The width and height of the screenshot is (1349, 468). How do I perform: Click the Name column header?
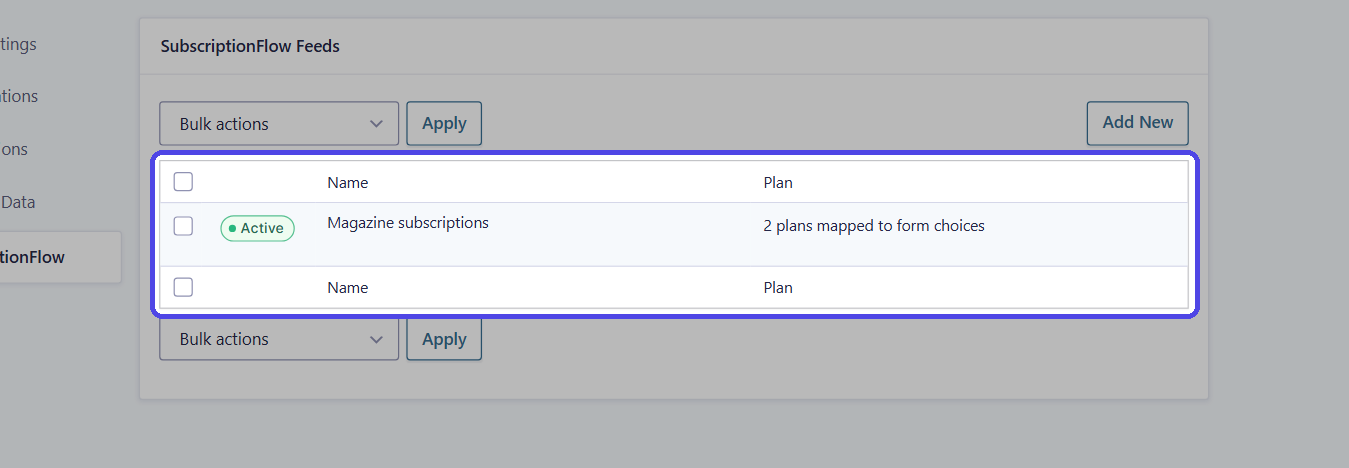click(347, 183)
